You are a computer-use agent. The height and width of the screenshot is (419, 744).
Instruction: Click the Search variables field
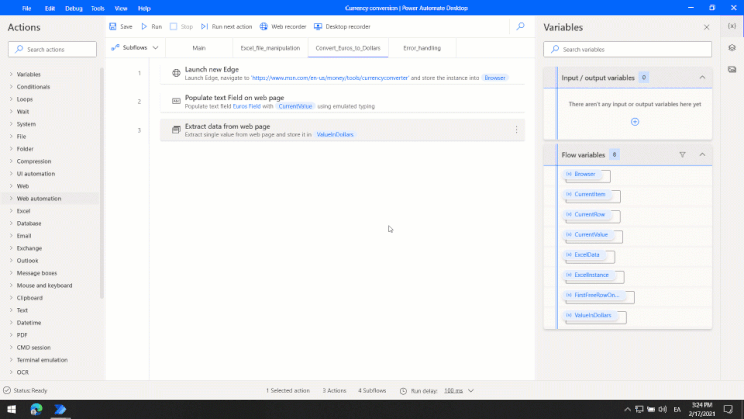click(627, 49)
